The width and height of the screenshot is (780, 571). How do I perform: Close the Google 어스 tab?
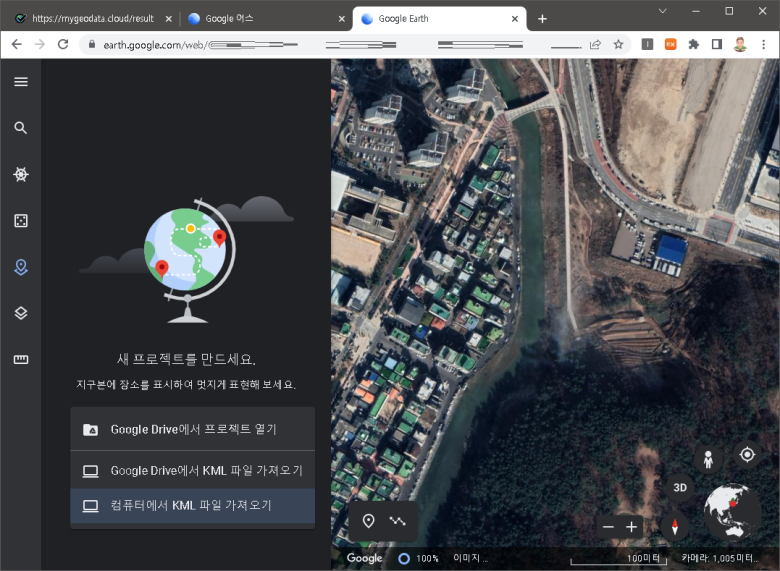click(342, 19)
